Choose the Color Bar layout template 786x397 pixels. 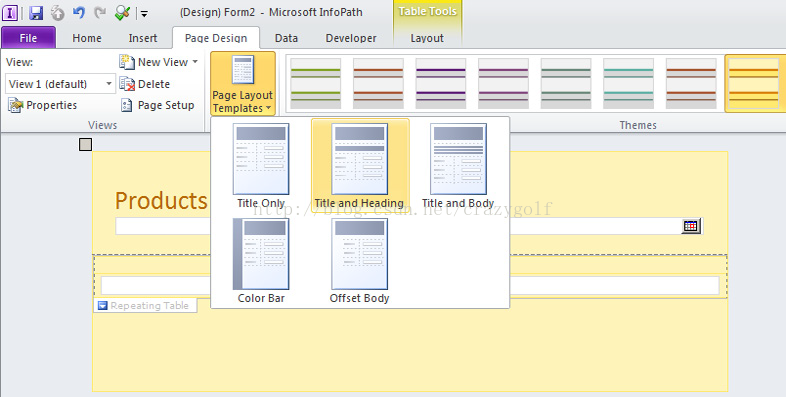pyautogui.click(x=261, y=261)
